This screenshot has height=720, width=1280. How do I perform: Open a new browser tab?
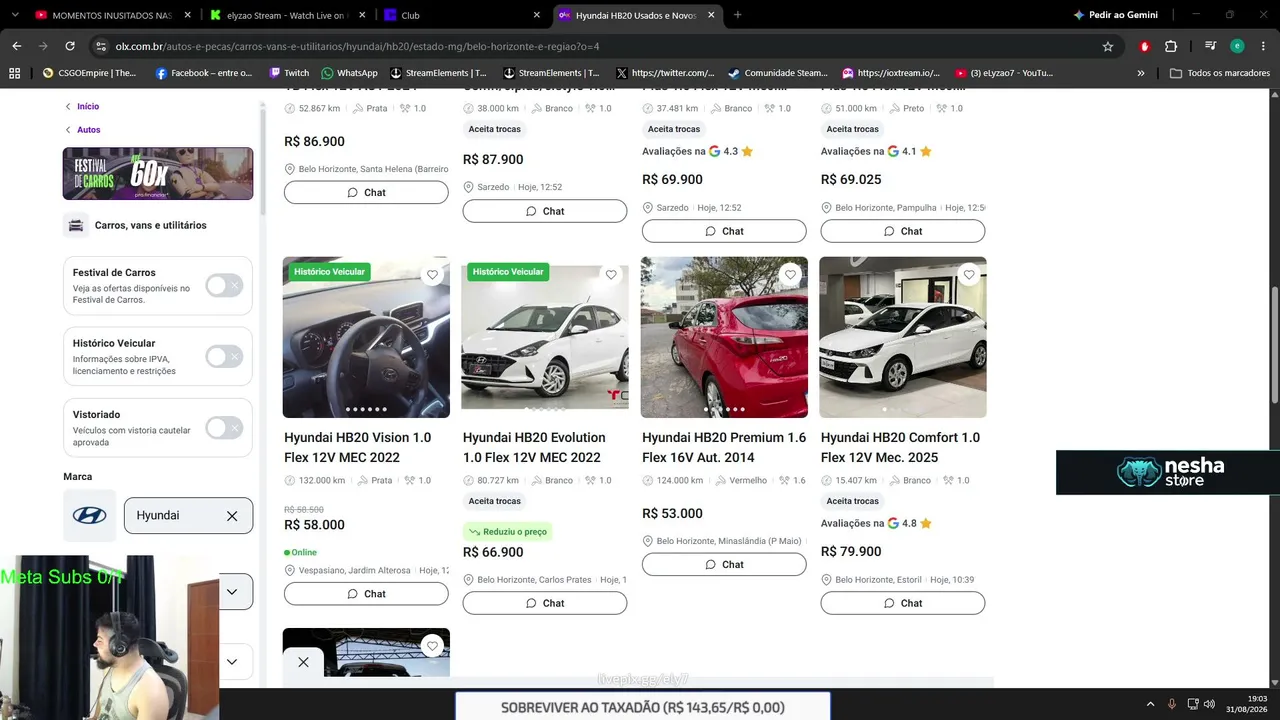click(738, 15)
